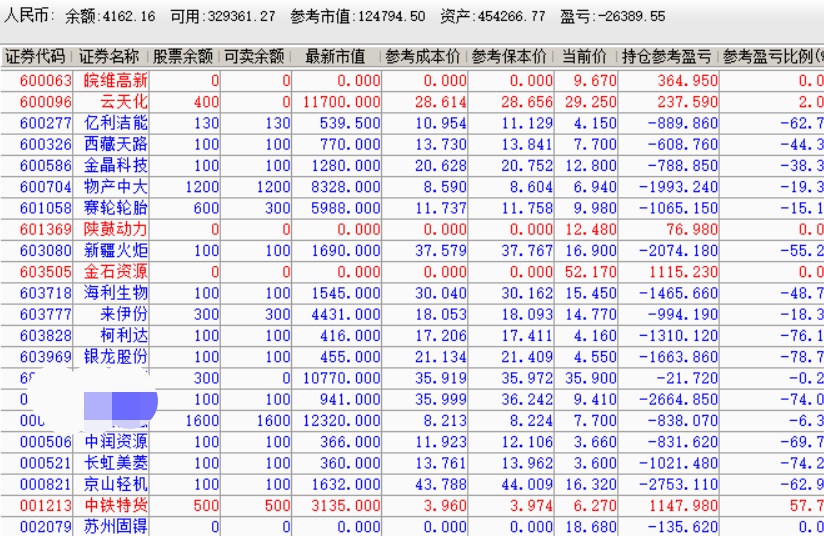The width and height of the screenshot is (824, 536).
Task: Click the 参考成本价 column header
Action: point(423,56)
